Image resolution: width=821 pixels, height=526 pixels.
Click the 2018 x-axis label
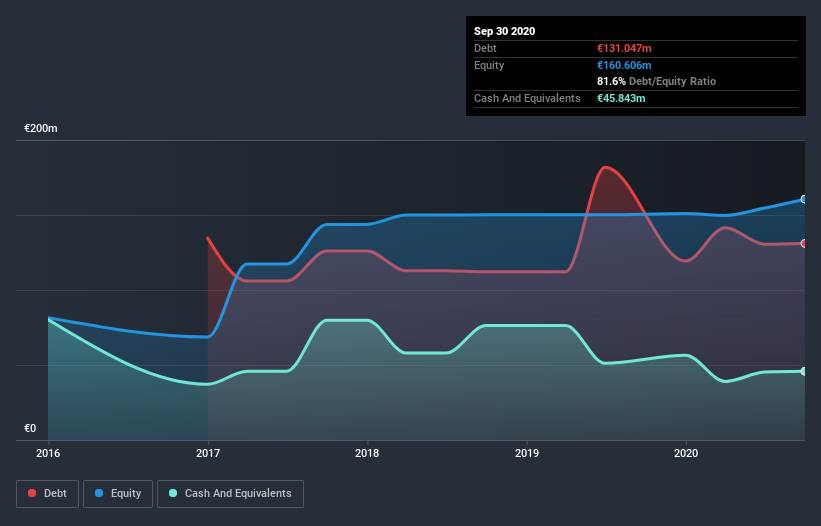(367, 453)
